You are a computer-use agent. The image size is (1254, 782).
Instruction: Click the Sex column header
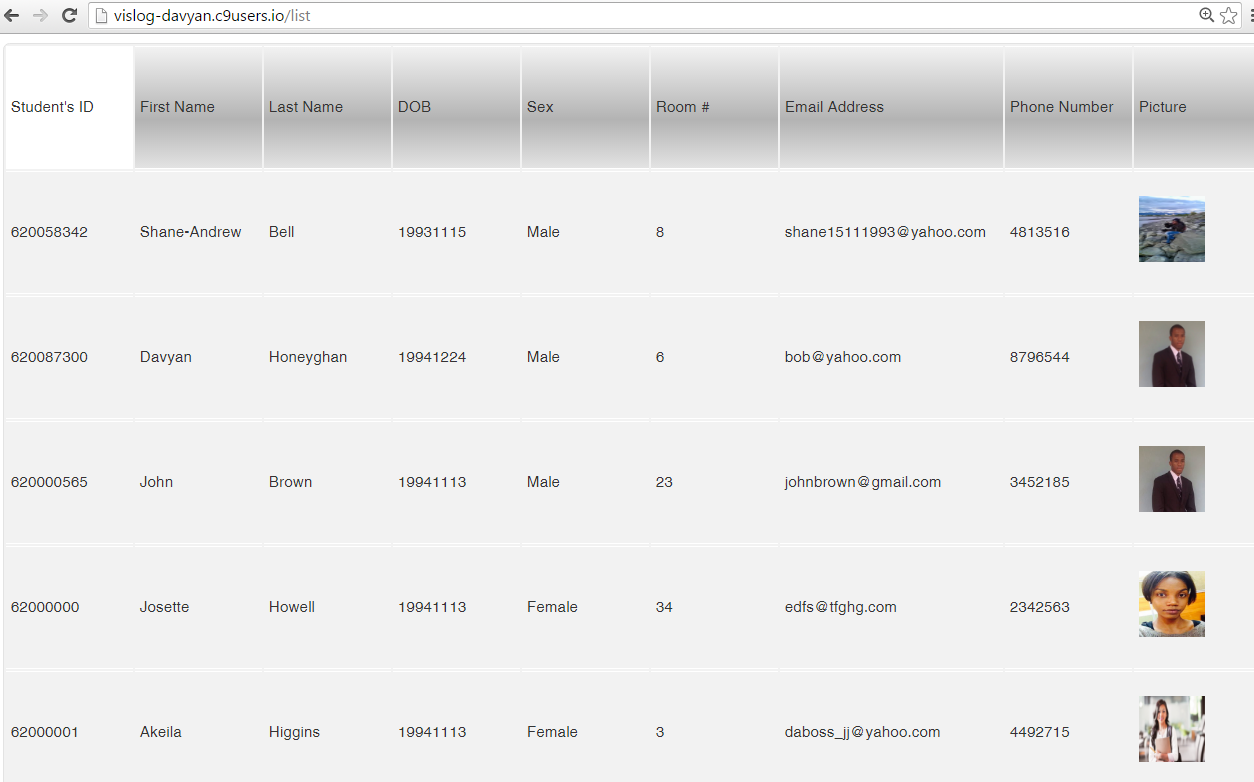[585, 107]
